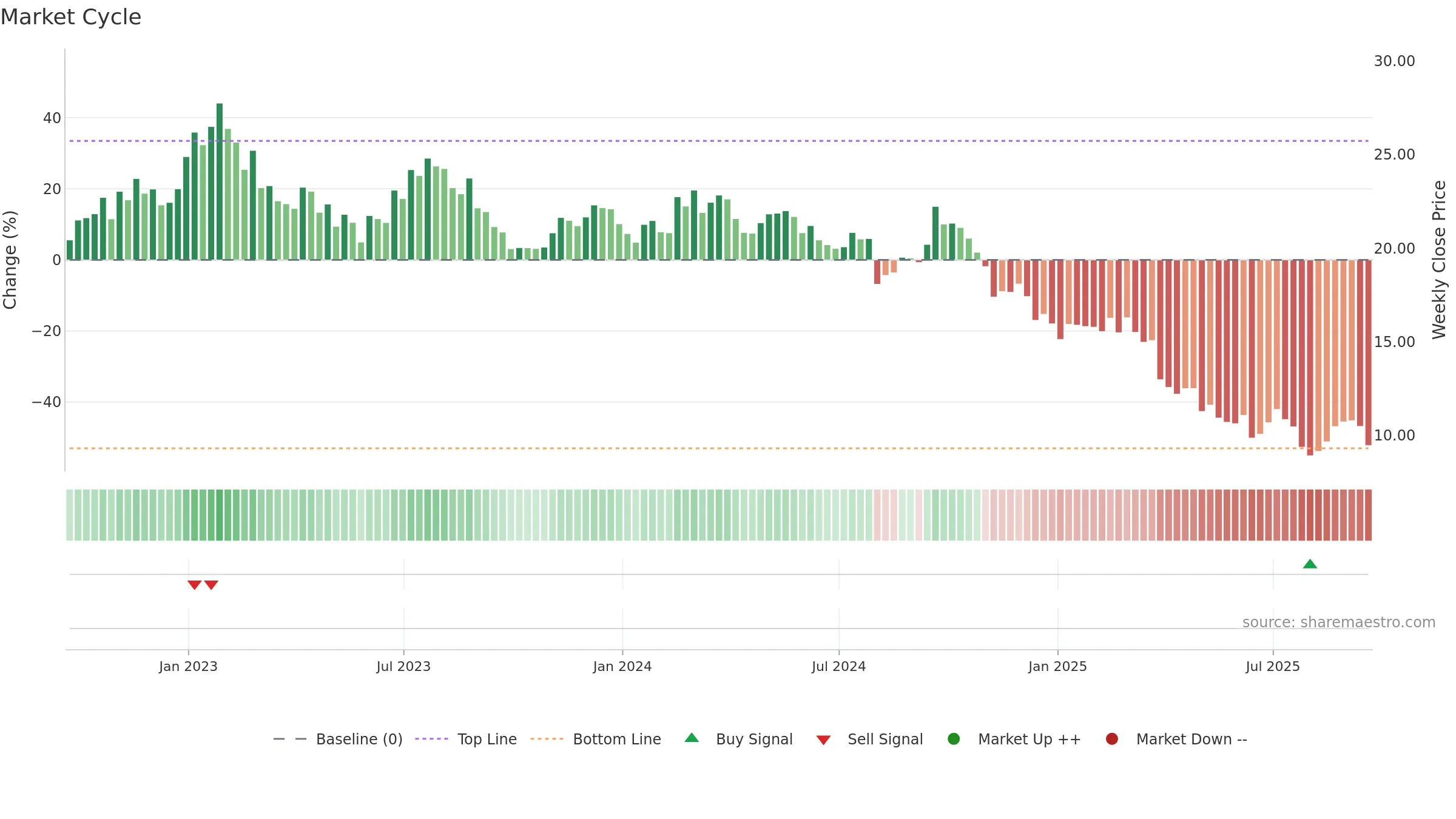Click the gray dashed line sample in the legend
This screenshot has height=819, width=1456.
(290, 739)
